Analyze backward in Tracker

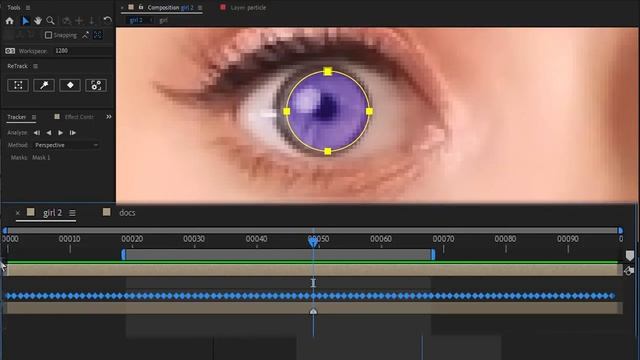point(49,133)
